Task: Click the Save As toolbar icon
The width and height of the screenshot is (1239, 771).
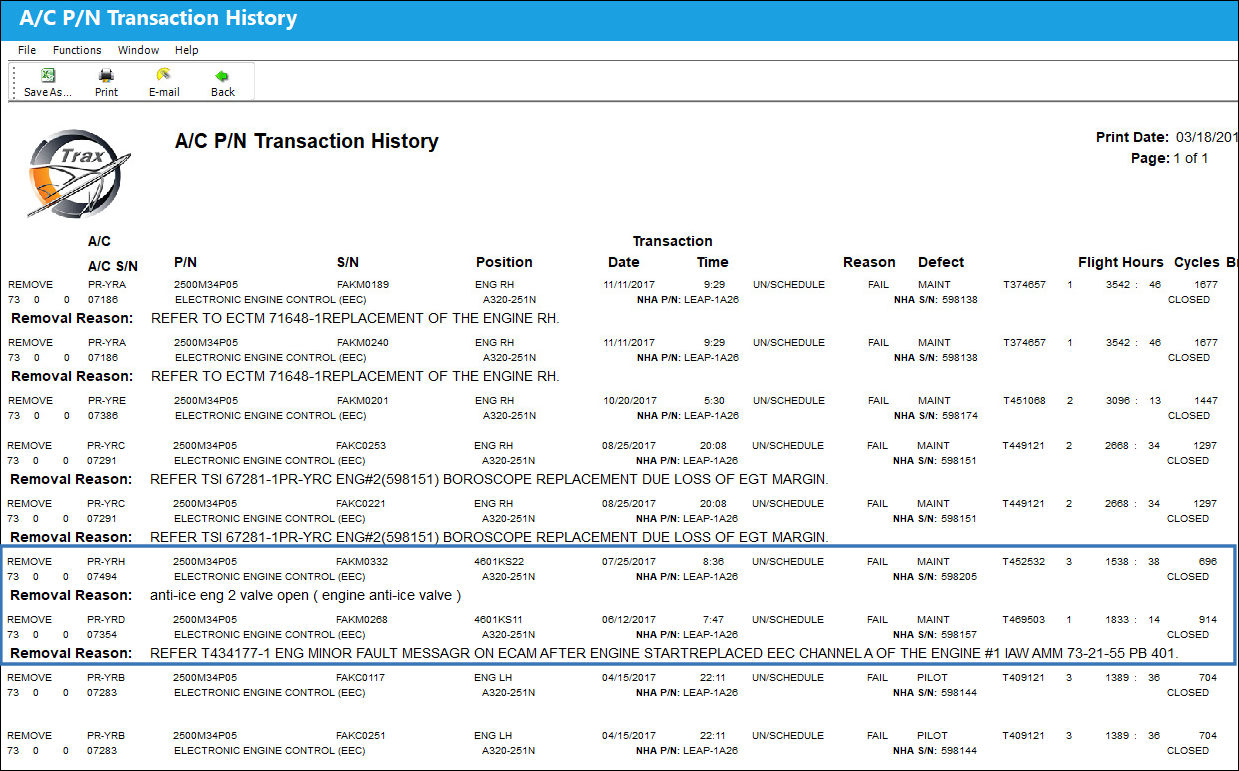Action: pyautogui.click(x=47, y=75)
